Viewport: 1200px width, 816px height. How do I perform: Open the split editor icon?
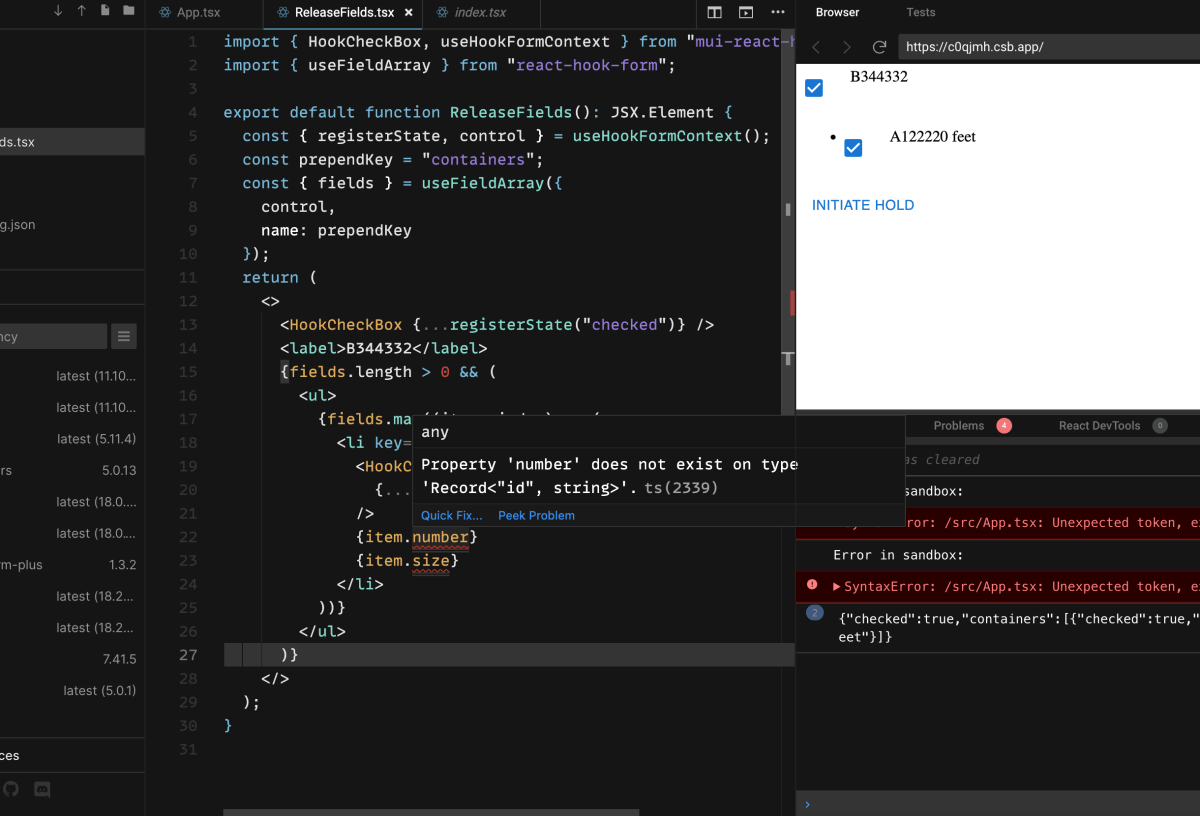coord(714,12)
